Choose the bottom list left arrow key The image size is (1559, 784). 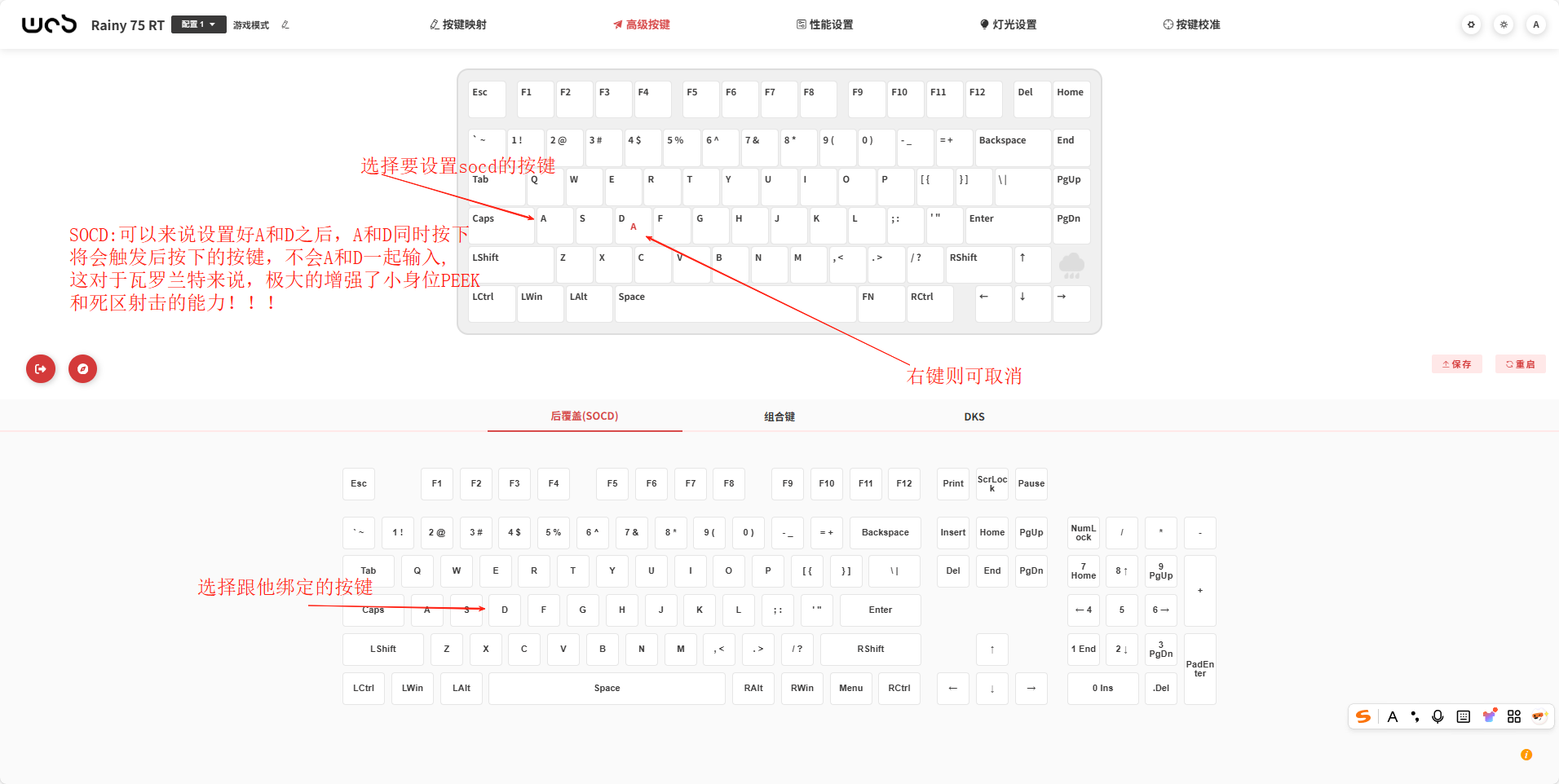tap(953, 689)
